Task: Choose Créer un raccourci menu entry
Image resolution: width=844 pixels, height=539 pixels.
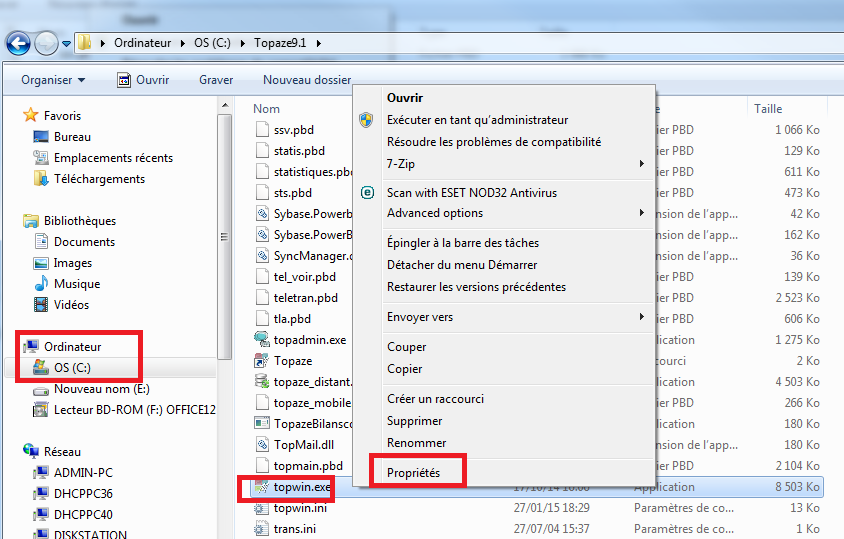Action: 435,399
